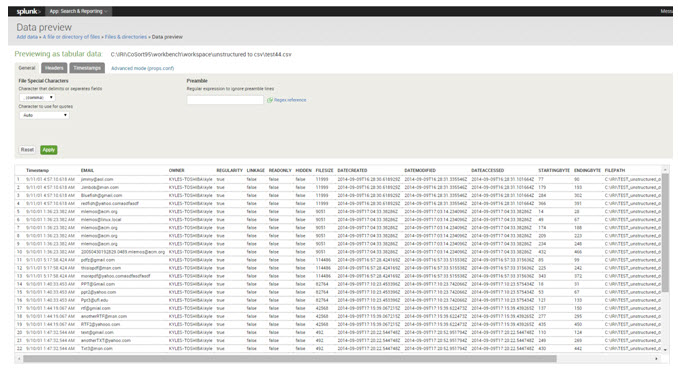Click the FILEPATH column header
Image resolution: width=678 pixels, height=376 pixels.
point(615,170)
